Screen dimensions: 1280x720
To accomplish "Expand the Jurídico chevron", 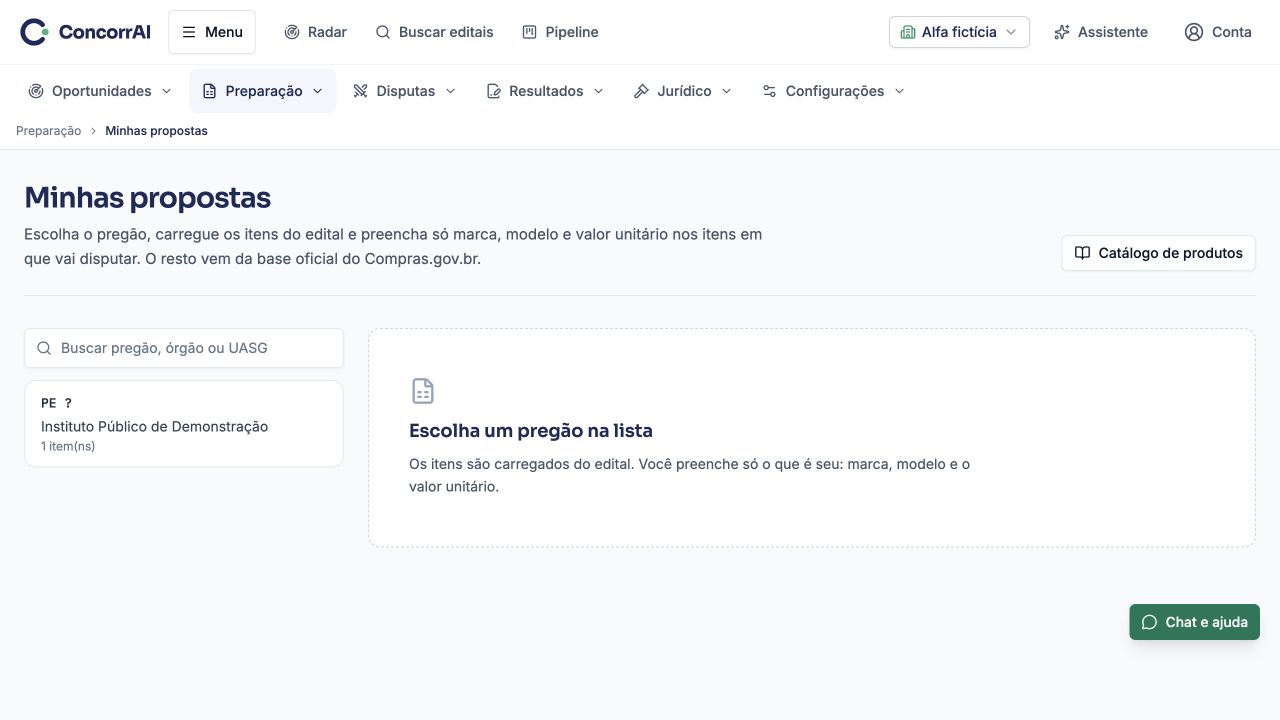I will pos(727,91).
